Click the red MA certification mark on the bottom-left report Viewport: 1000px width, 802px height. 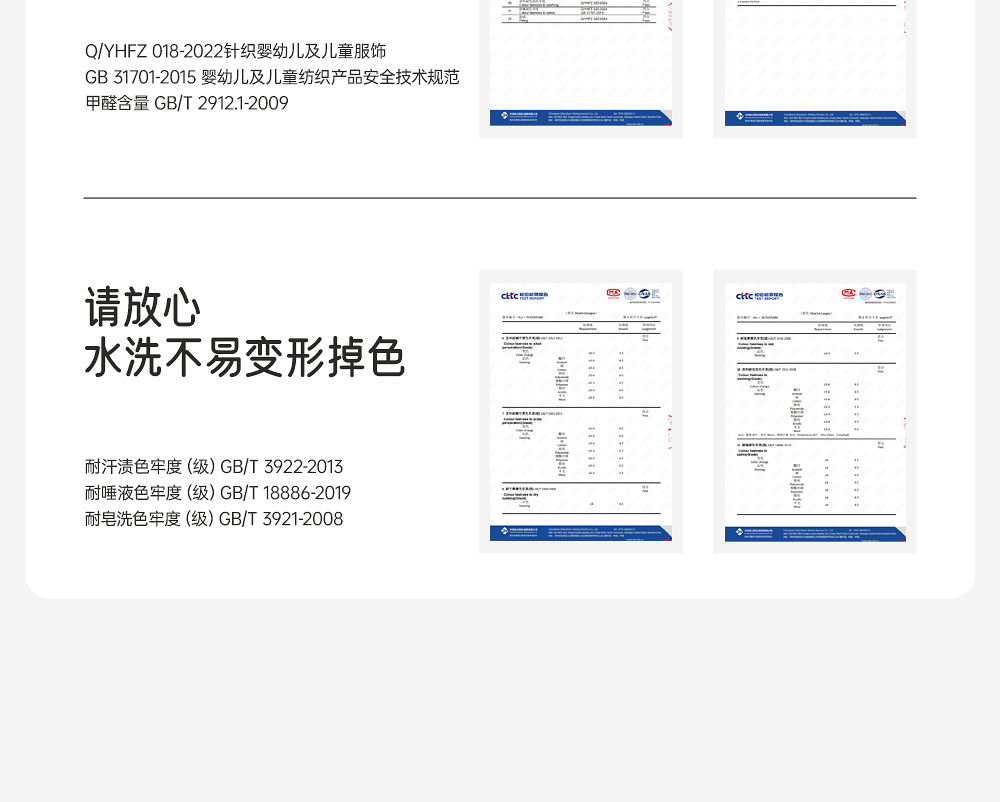[613, 294]
